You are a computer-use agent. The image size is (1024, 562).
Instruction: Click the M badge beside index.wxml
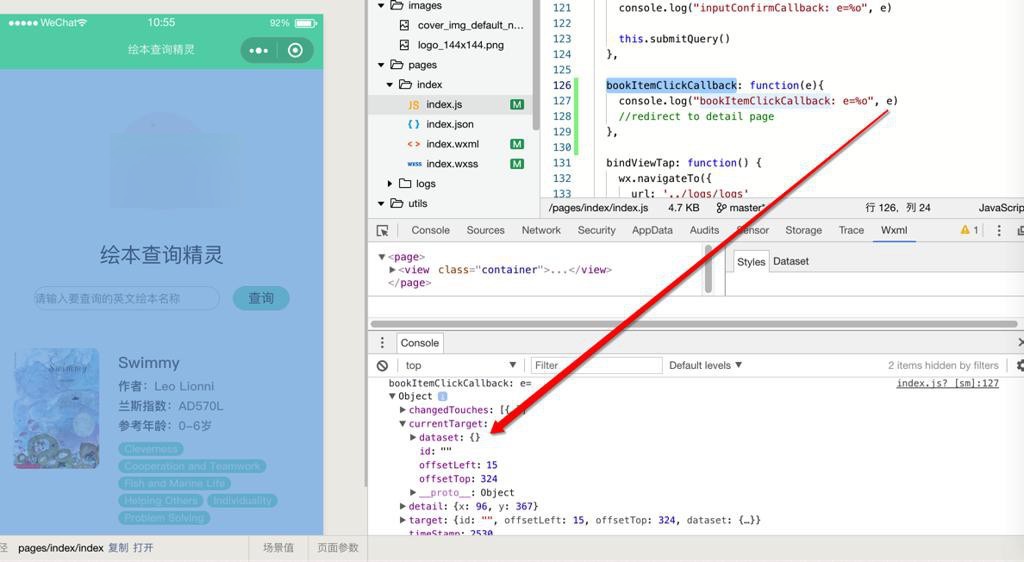(517, 144)
